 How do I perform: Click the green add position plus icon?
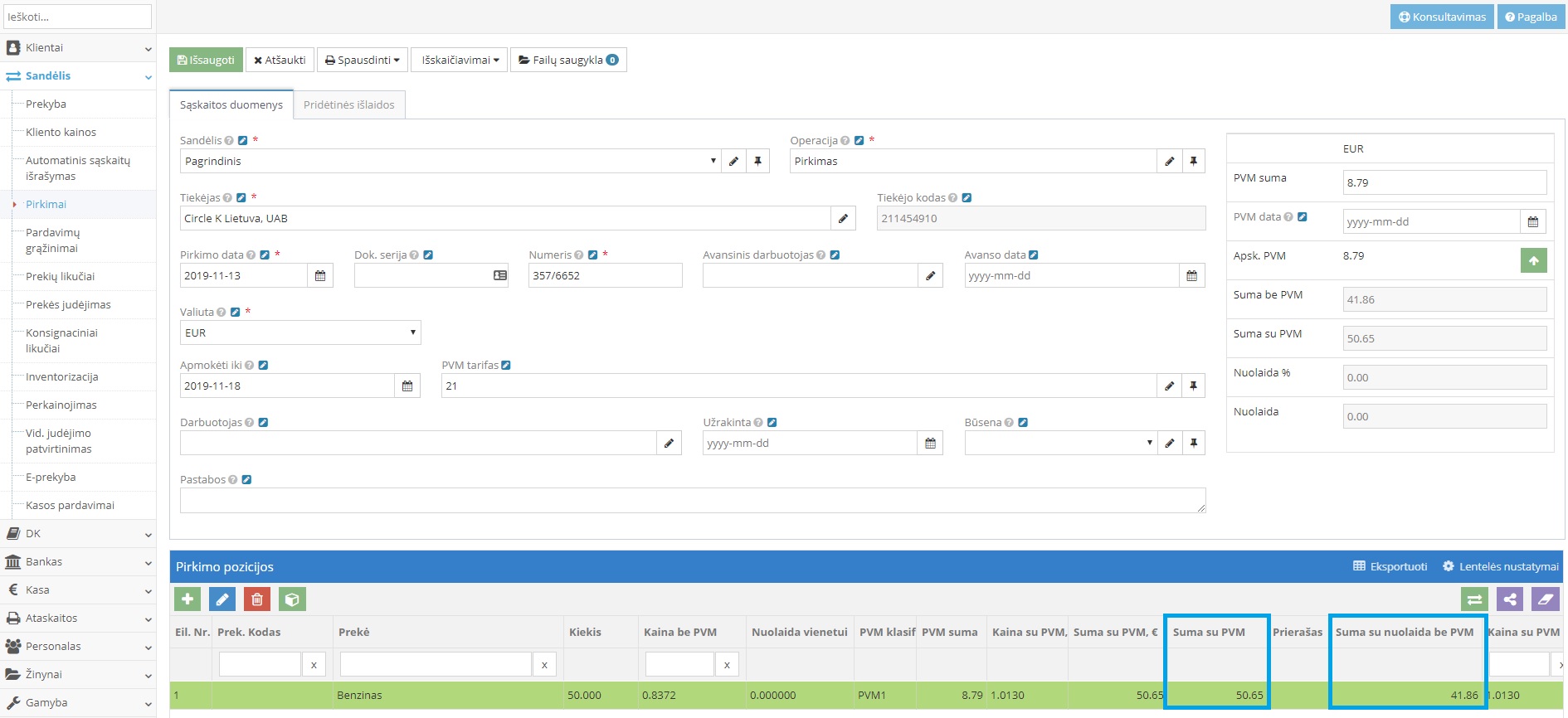pos(187,599)
